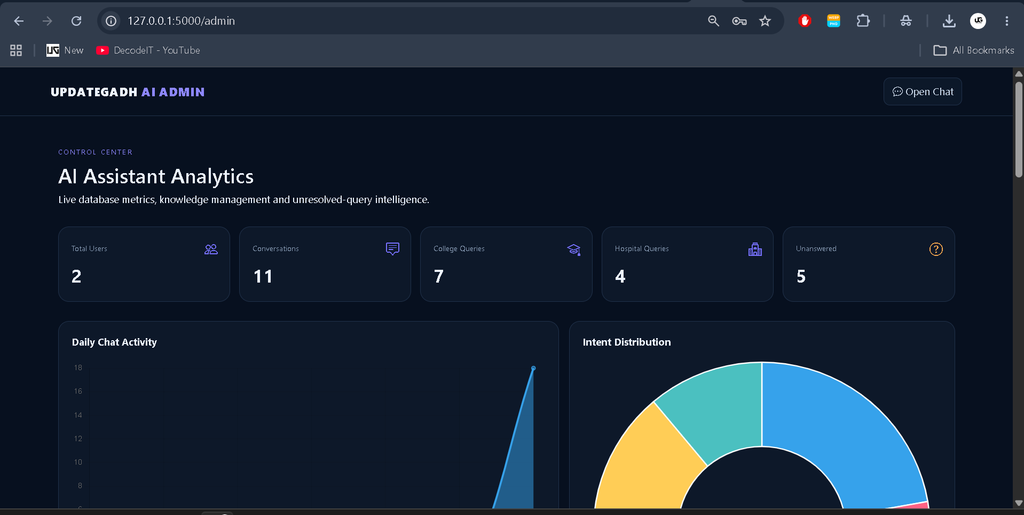Viewport: 1024px width, 515px height.
Task: Click the Unanswered count 5
Action: [x=801, y=277]
